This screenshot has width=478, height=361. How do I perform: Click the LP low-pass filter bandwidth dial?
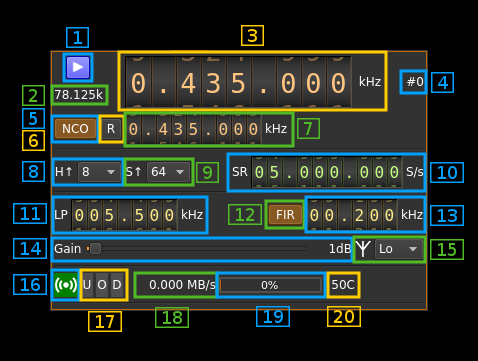(x=124, y=215)
